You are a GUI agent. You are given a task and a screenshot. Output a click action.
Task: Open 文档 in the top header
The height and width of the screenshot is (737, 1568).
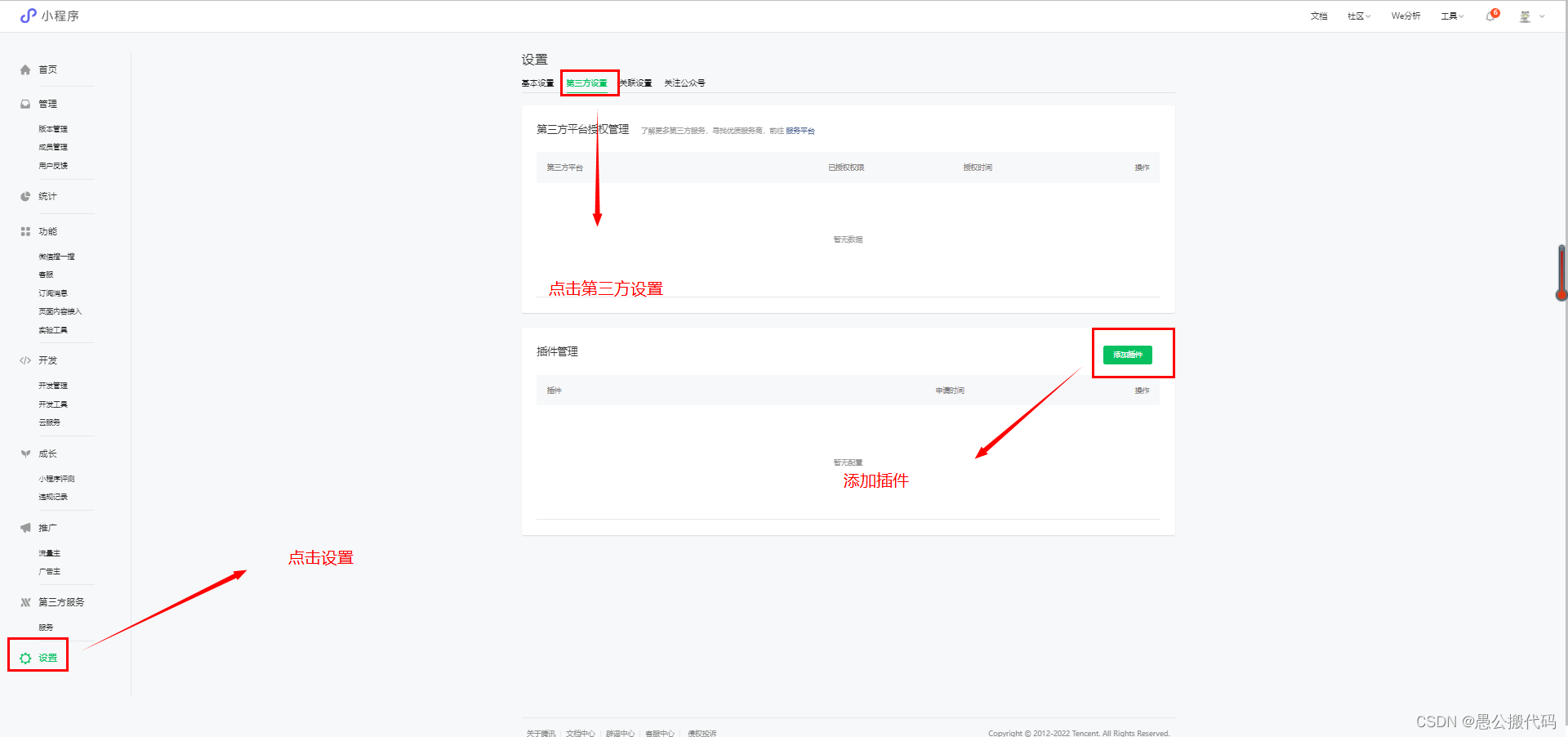pos(1319,16)
